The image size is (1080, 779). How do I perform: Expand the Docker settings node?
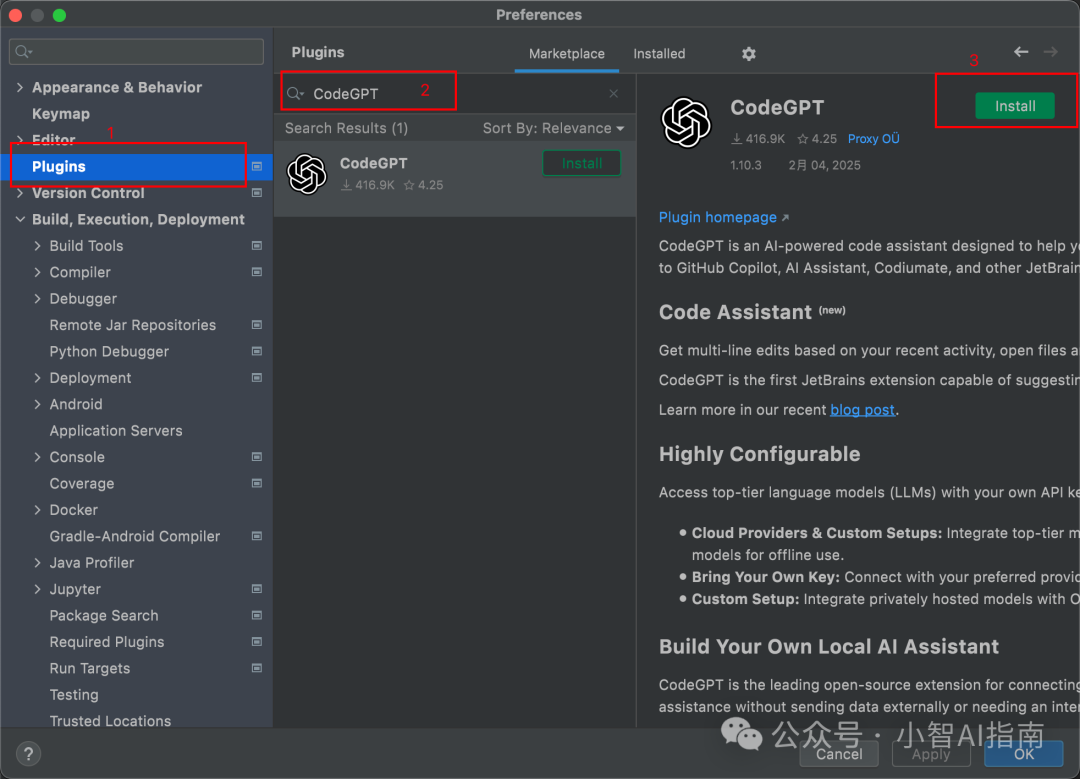tap(38, 510)
